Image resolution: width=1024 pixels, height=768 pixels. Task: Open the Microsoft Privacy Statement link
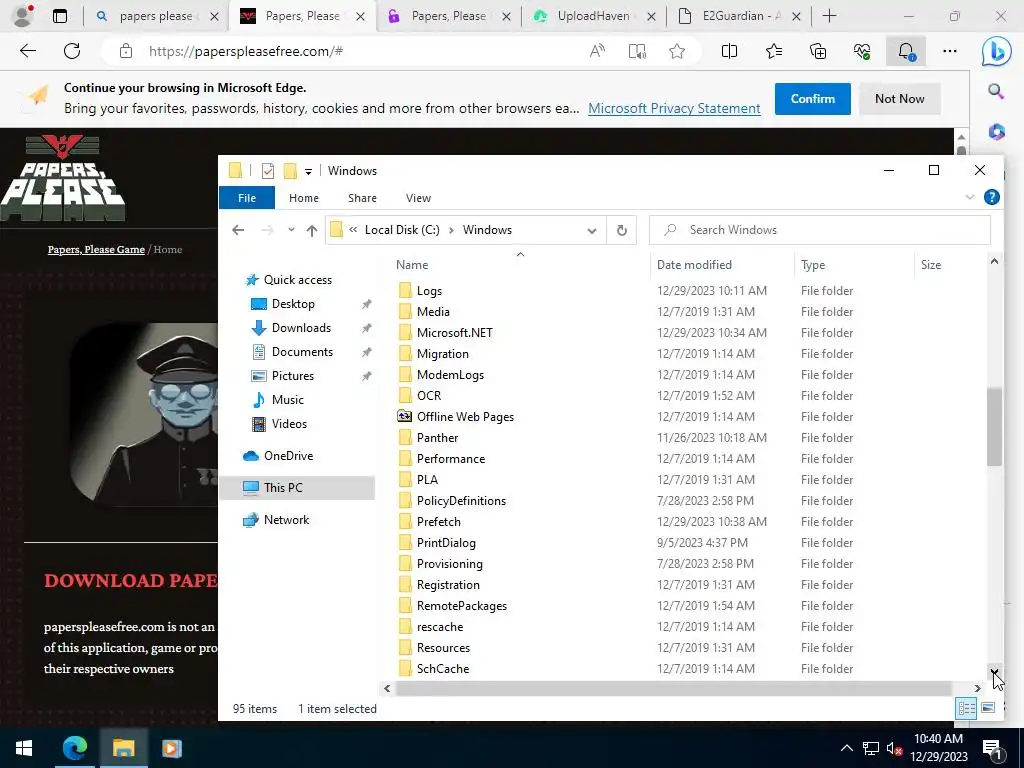pyautogui.click(x=674, y=108)
